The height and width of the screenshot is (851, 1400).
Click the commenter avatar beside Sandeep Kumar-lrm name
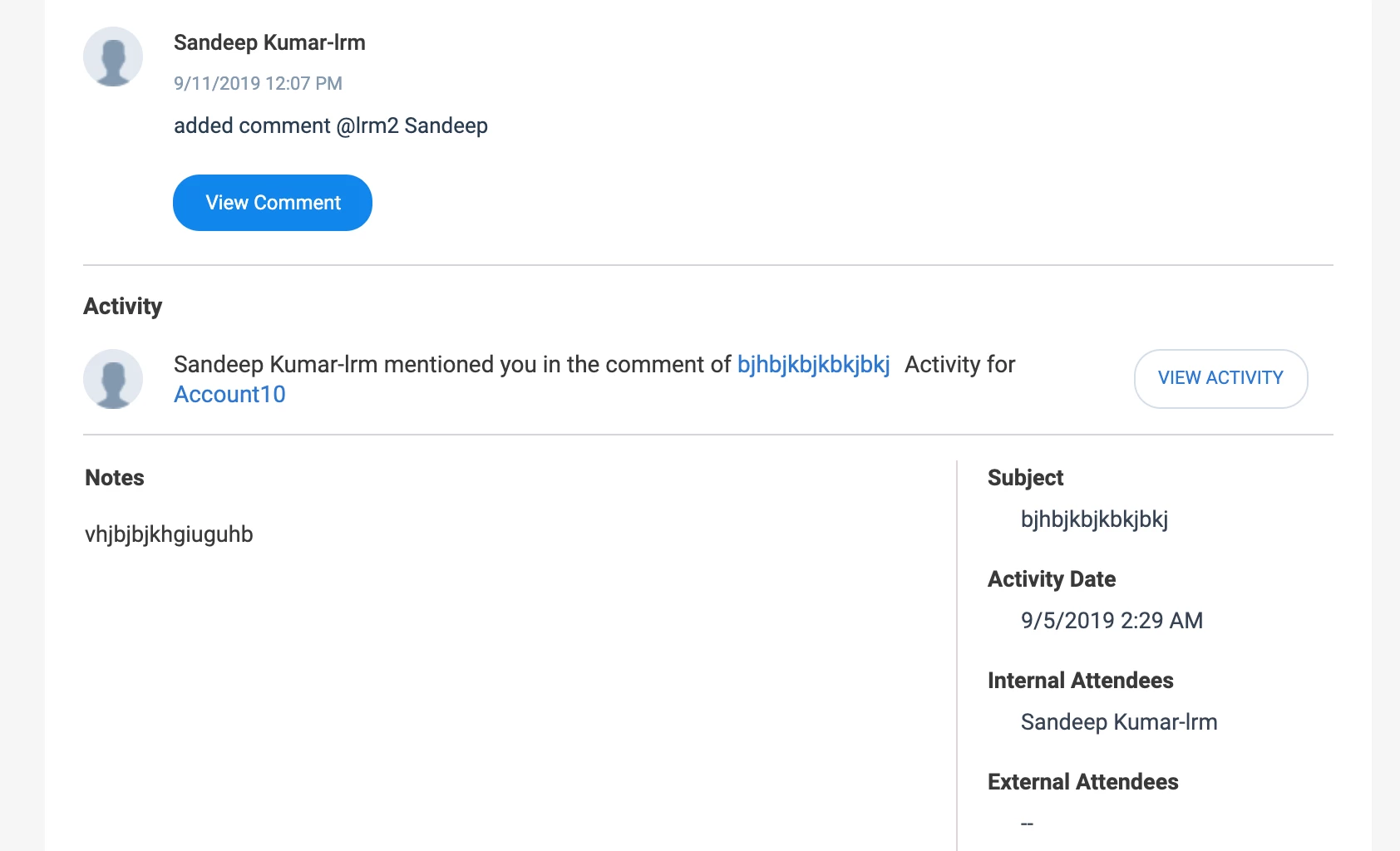coord(113,57)
